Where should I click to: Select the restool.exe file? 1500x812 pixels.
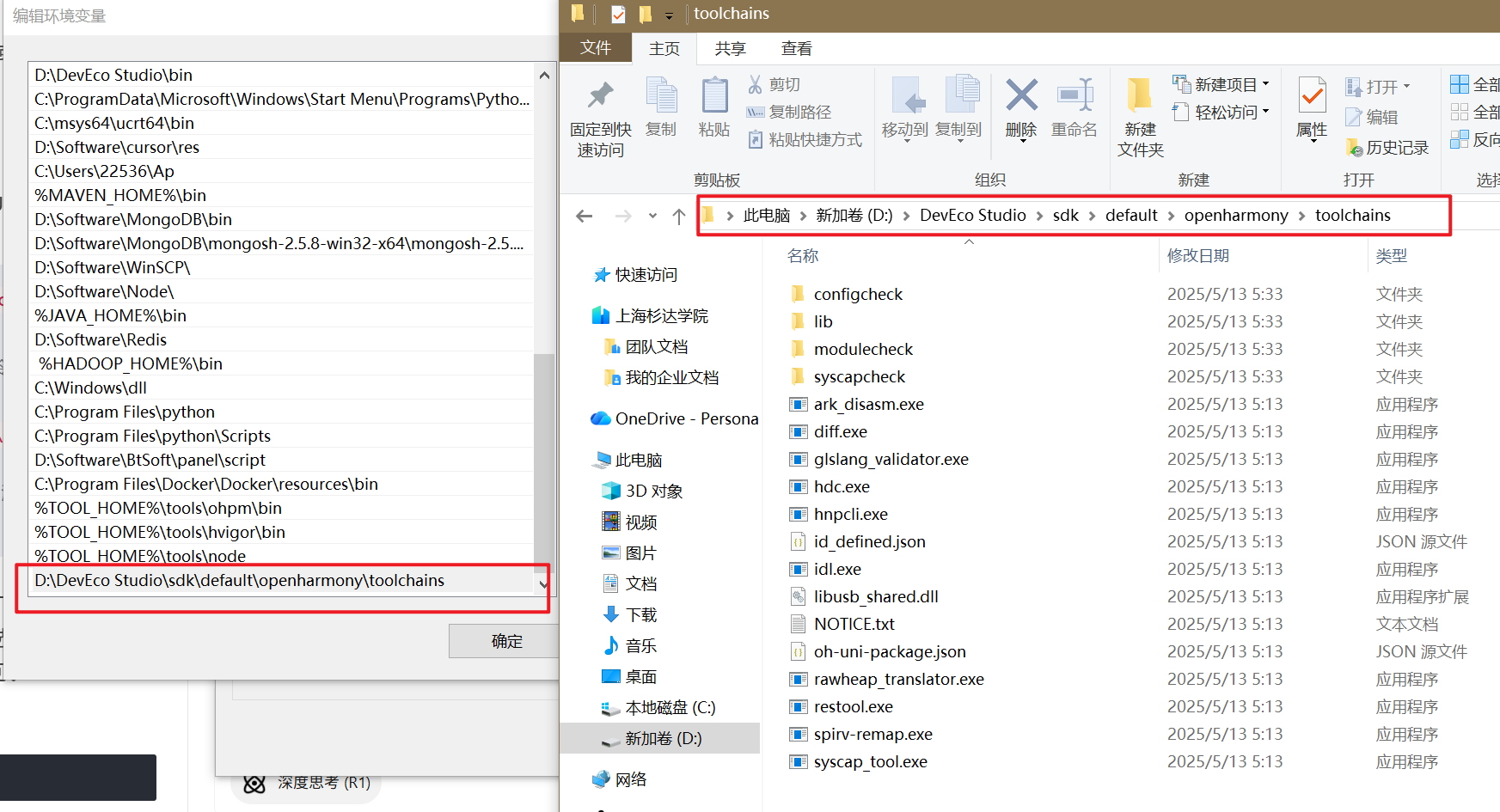[x=853, y=706]
